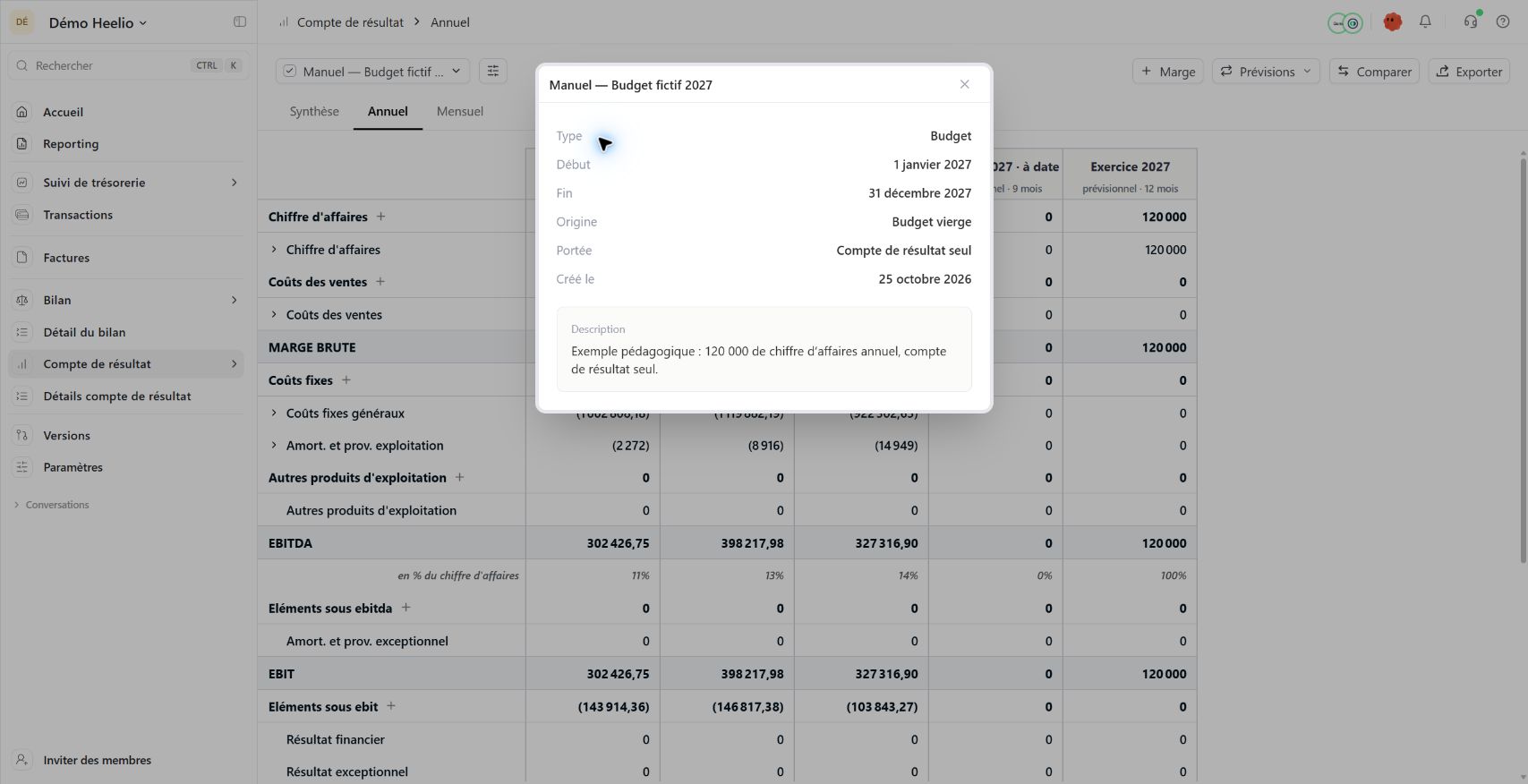The width and height of the screenshot is (1528, 784).
Task: Add a line under Eléments sous ebit
Action: (x=391, y=706)
